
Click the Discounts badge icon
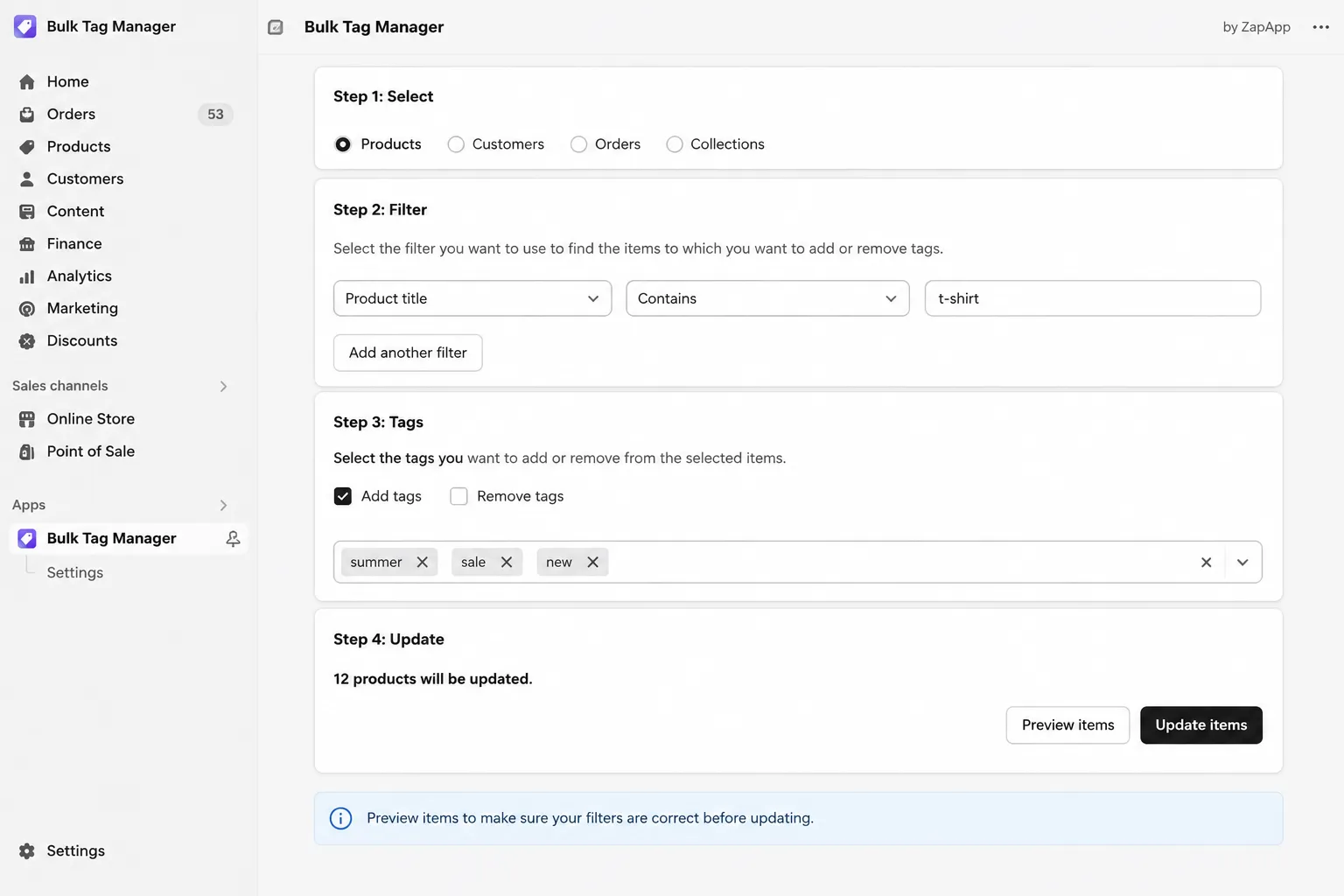(x=27, y=341)
